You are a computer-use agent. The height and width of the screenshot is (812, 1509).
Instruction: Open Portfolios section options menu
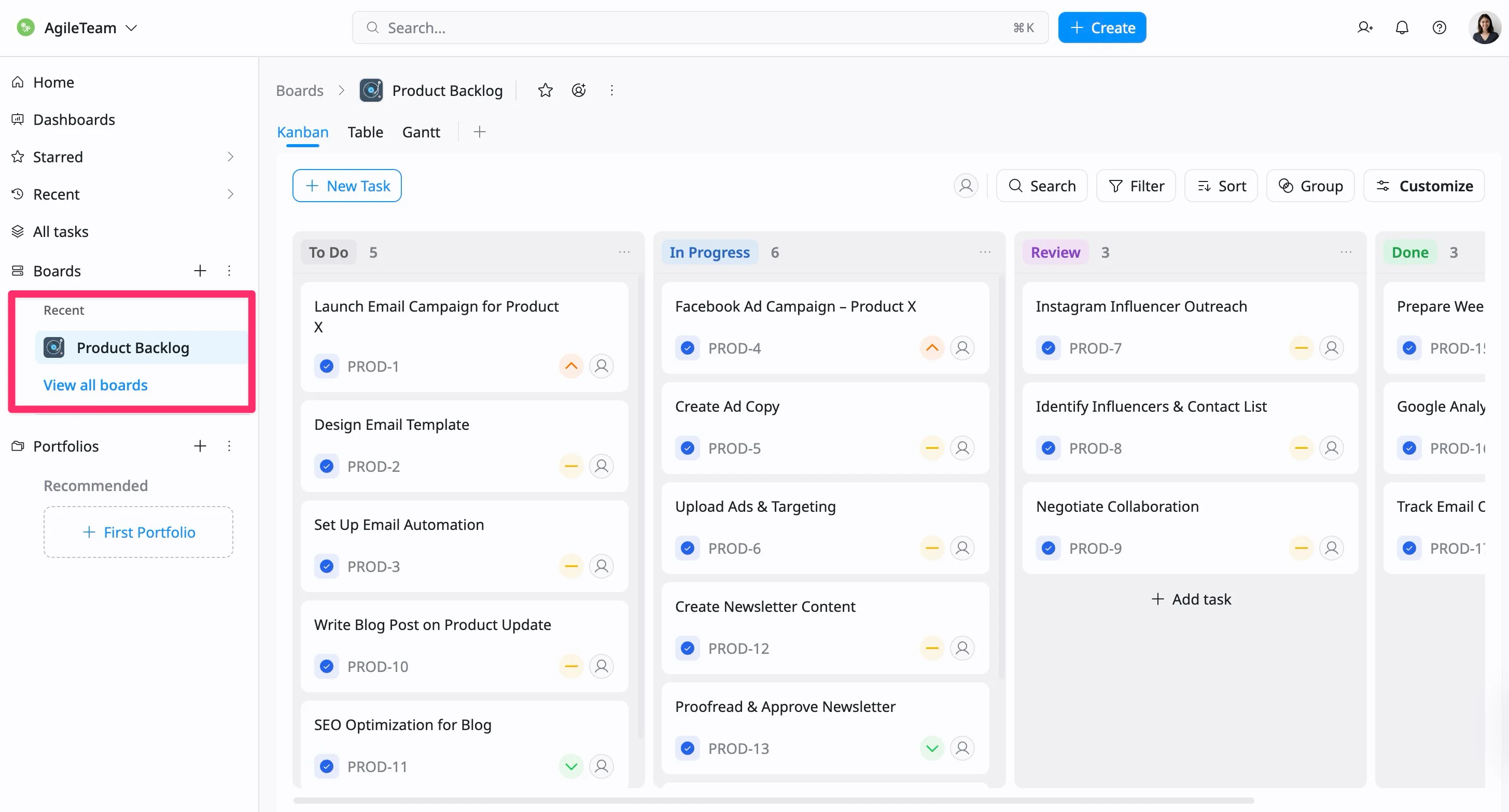point(229,446)
